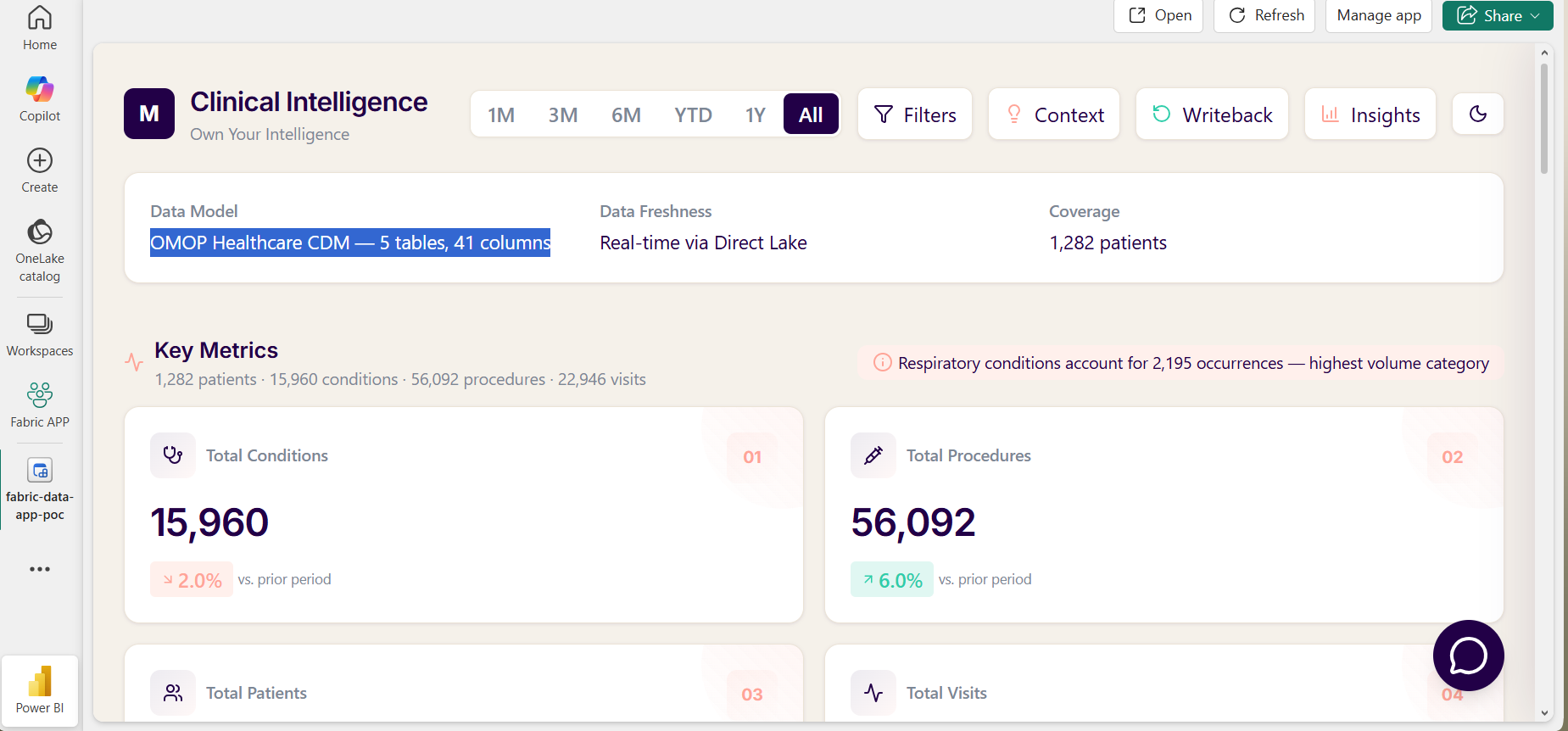
Task: Open the OneLake catalog
Action: (x=40, y=250)
